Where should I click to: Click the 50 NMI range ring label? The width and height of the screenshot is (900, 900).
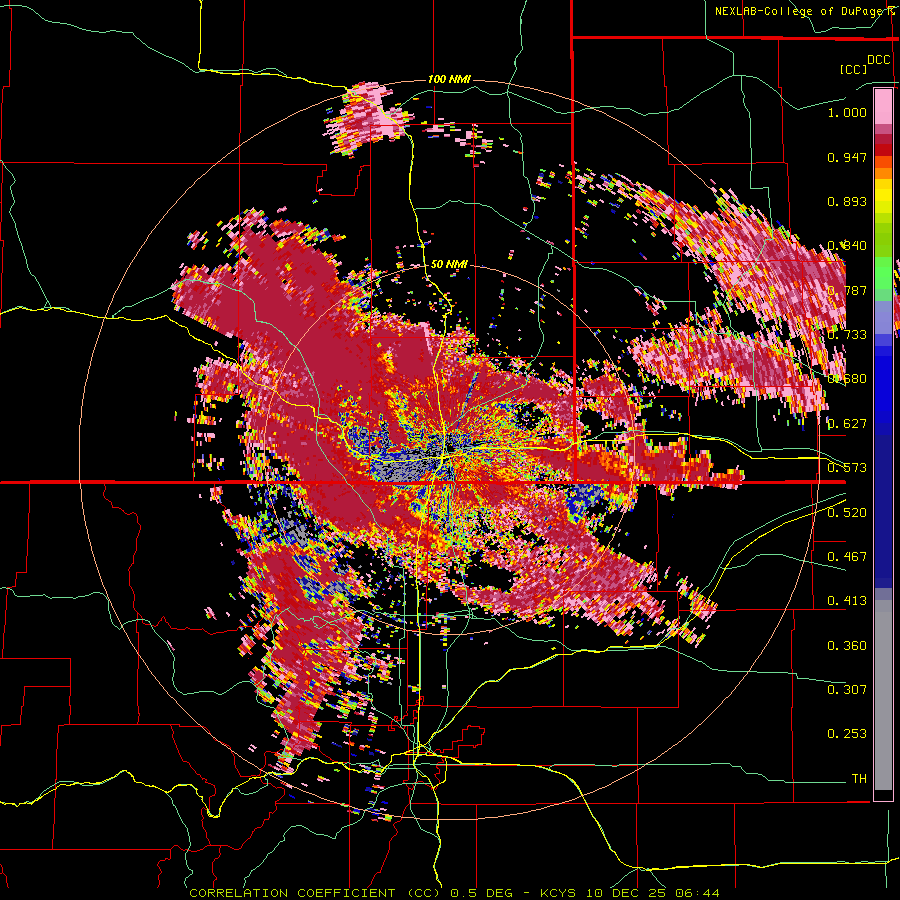click(x=449, y=265)
